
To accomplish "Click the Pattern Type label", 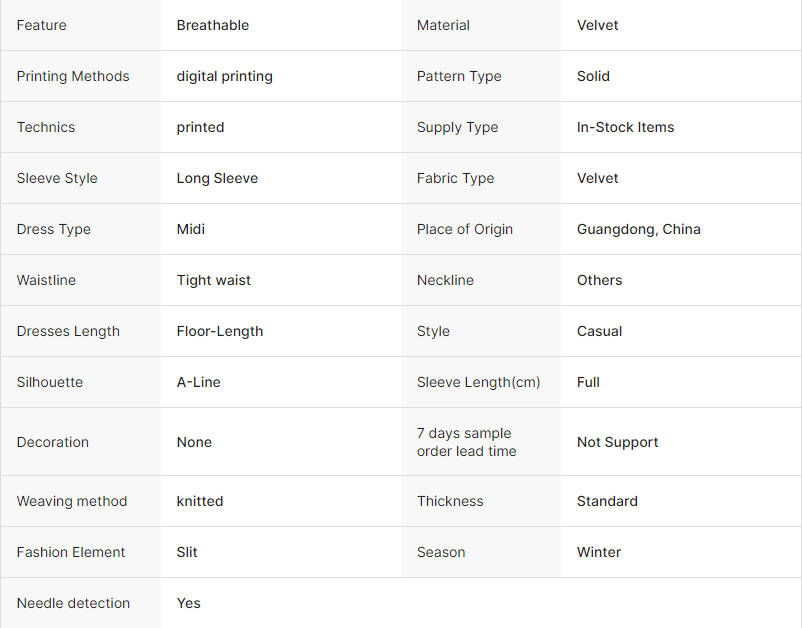I will [x=459, y=76].
